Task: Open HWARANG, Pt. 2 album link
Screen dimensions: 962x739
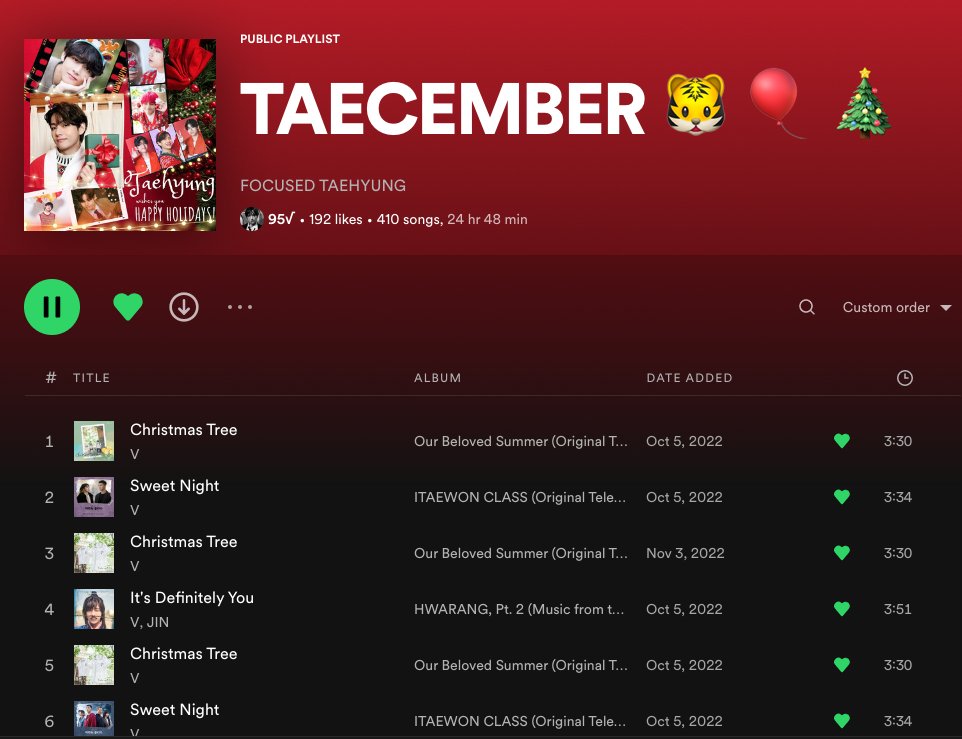Action: pyautogui.click(x=519, y=609)
